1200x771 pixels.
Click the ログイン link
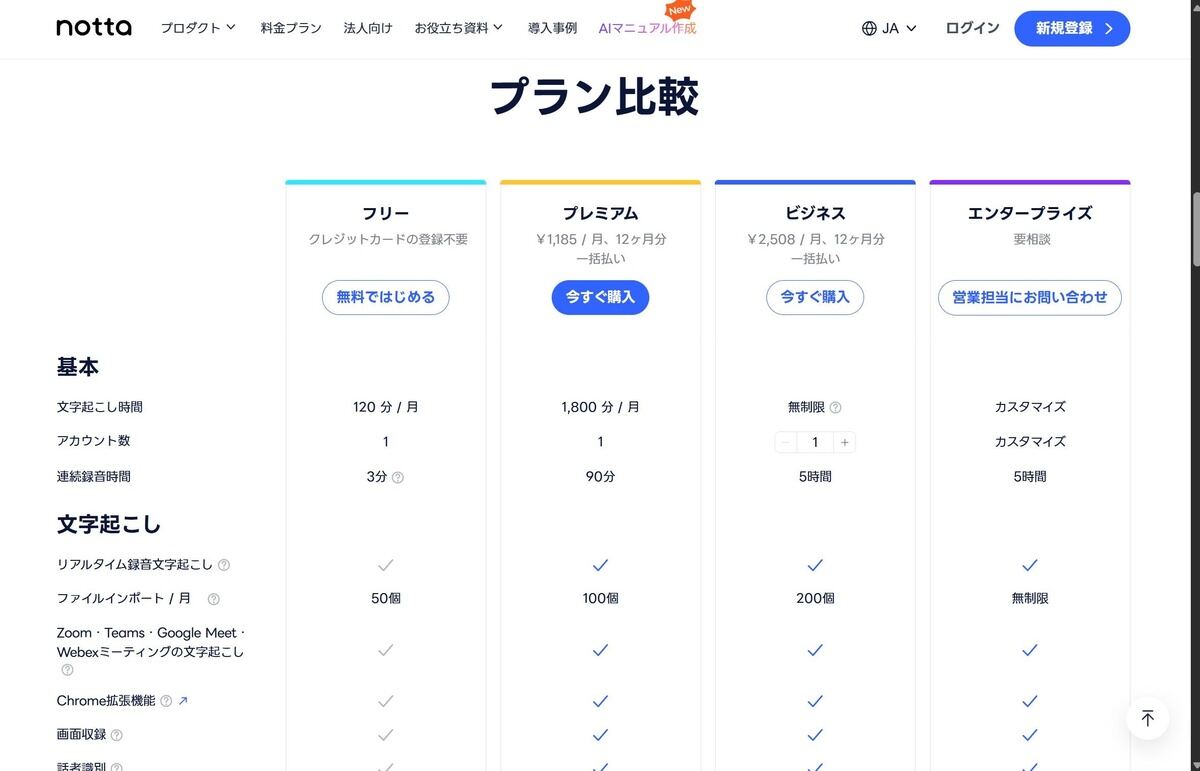[972, 28]
